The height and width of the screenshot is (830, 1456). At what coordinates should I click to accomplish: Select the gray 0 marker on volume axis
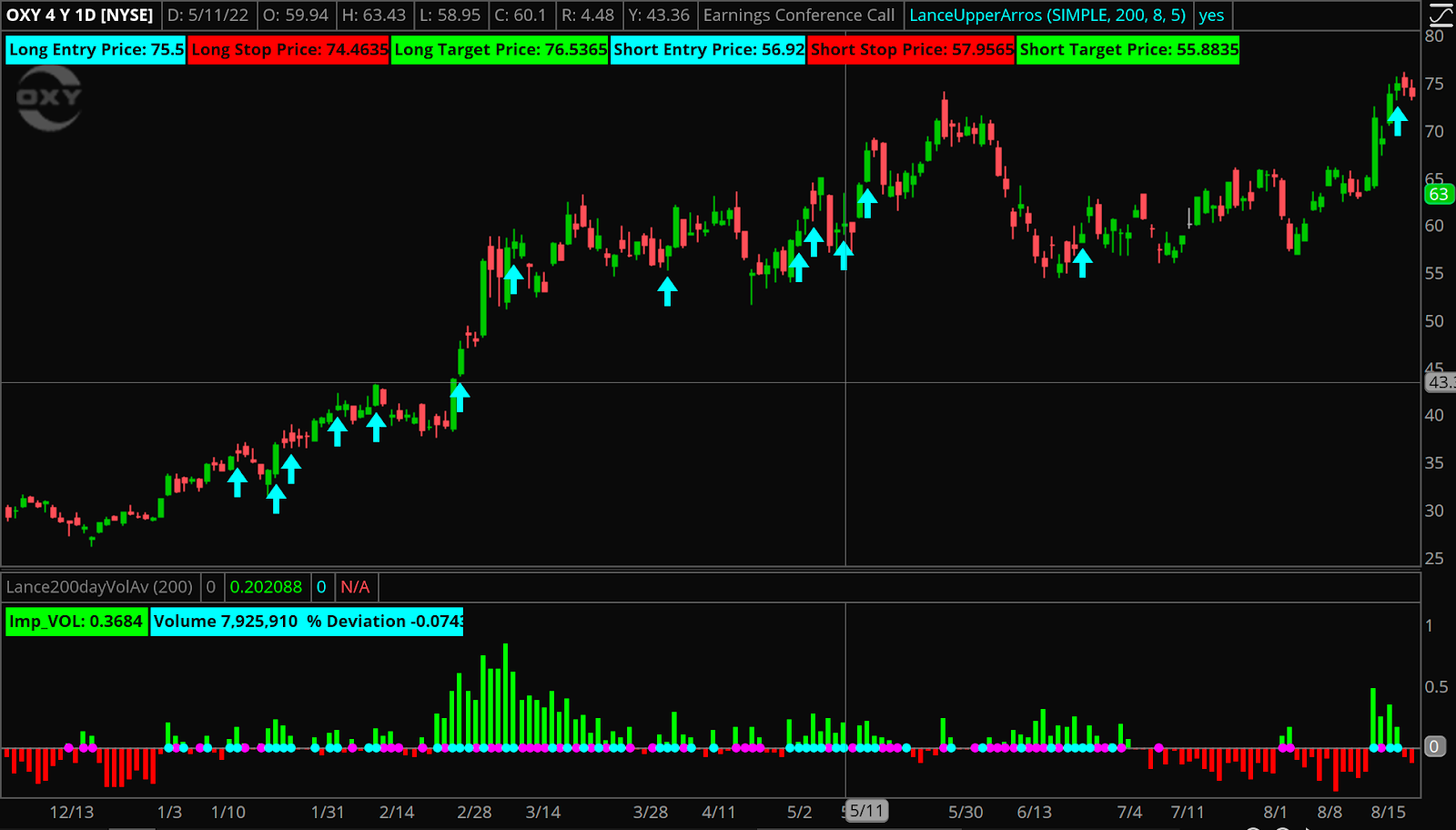click(x=1434, y=746)
